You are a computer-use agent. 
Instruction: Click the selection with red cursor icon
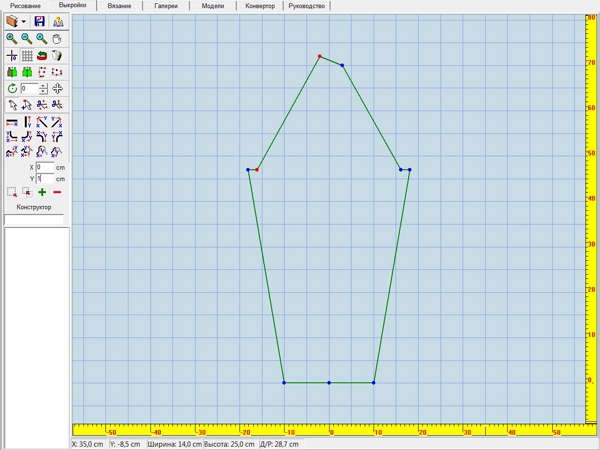[27, 192]
